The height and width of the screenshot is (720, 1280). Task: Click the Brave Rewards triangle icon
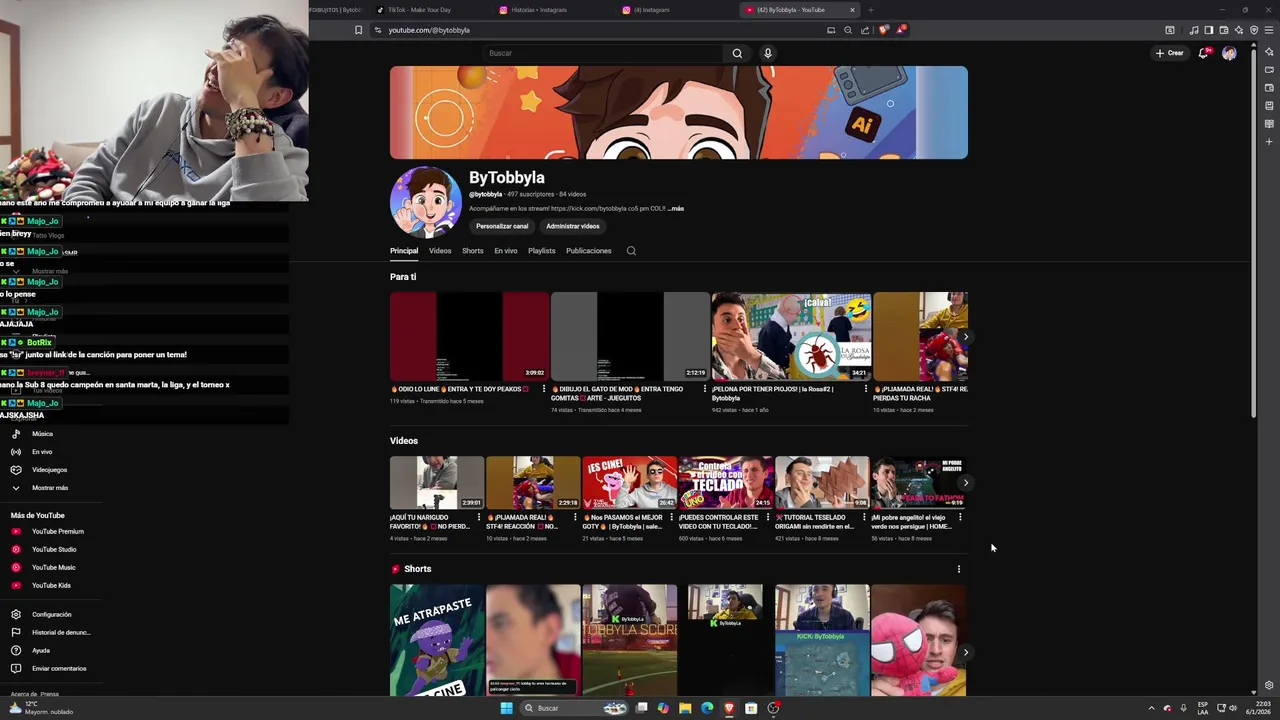tap(900, 30)
